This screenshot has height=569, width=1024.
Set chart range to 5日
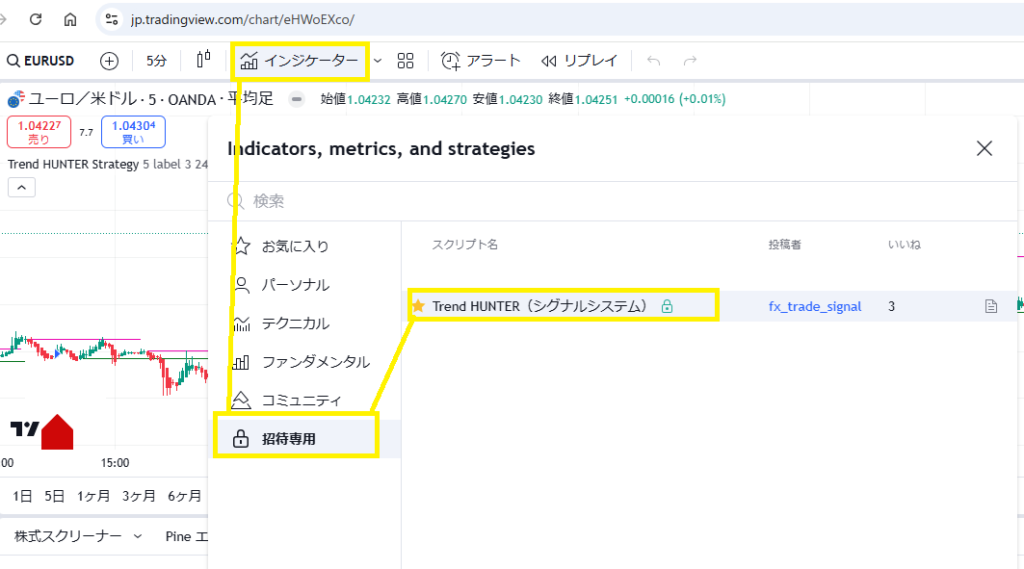(54, 496)
